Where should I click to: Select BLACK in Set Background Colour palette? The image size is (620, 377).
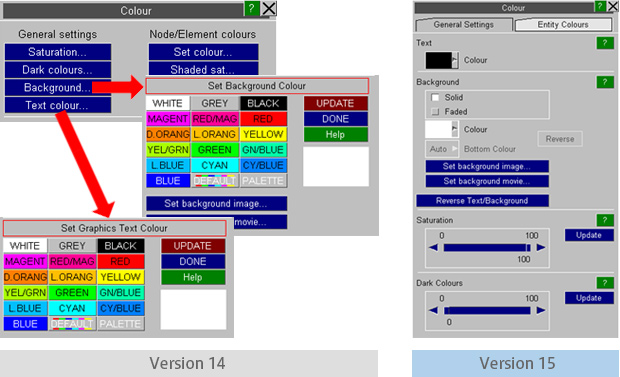point(263,104)
